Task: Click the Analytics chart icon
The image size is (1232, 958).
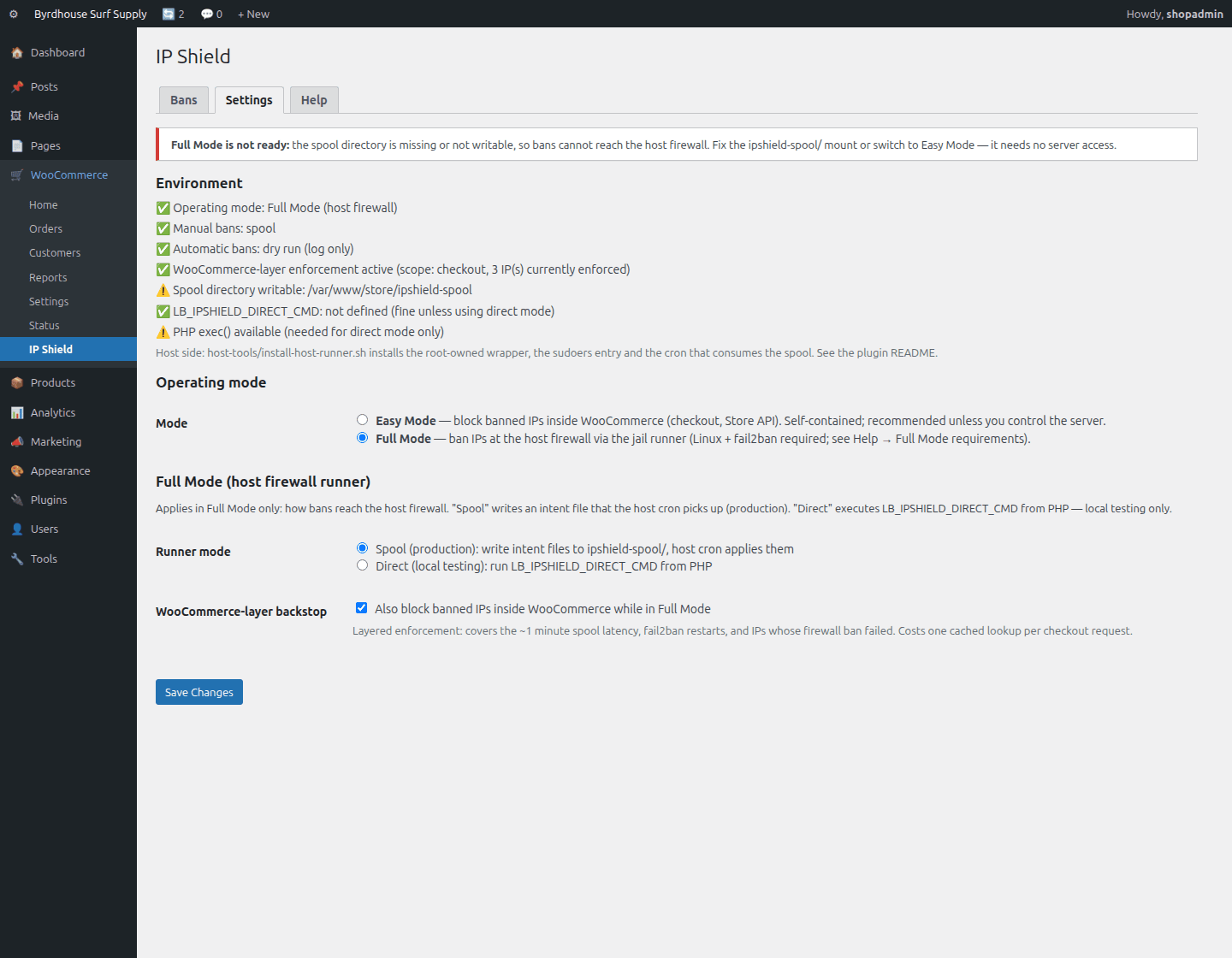Action: point(17,413)
